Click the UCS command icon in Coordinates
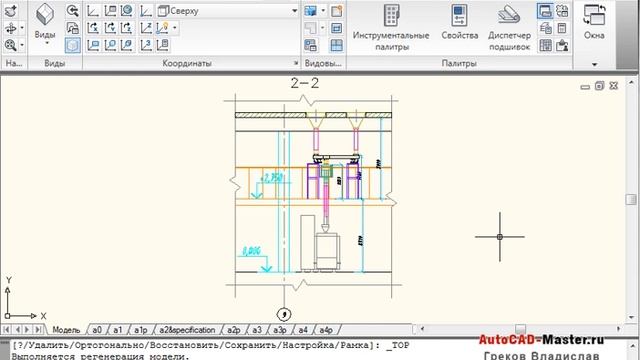640x360 pixels. tap(93, 11)
